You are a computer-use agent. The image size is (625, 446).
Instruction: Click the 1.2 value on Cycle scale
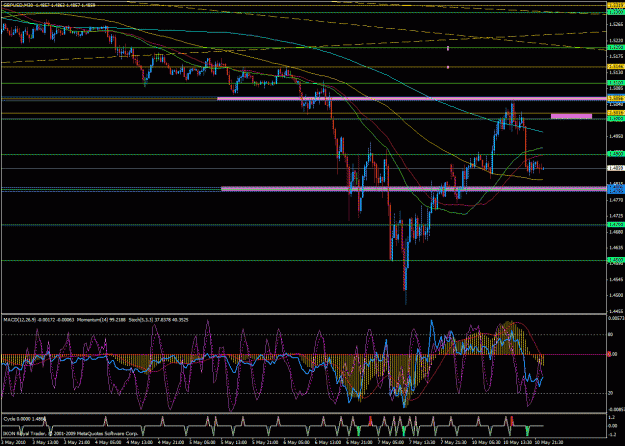point(613,417)
